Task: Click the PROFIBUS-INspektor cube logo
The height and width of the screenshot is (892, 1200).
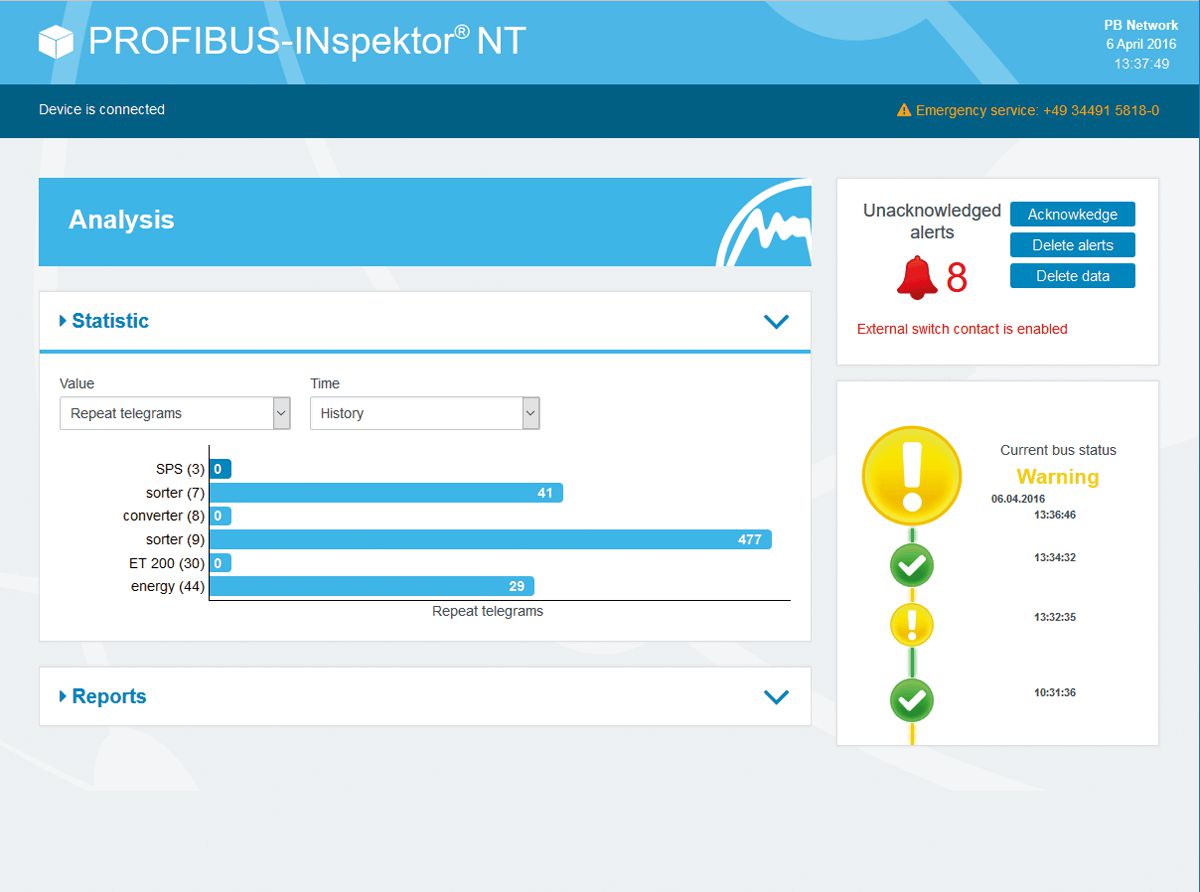Action: [57, 42]
